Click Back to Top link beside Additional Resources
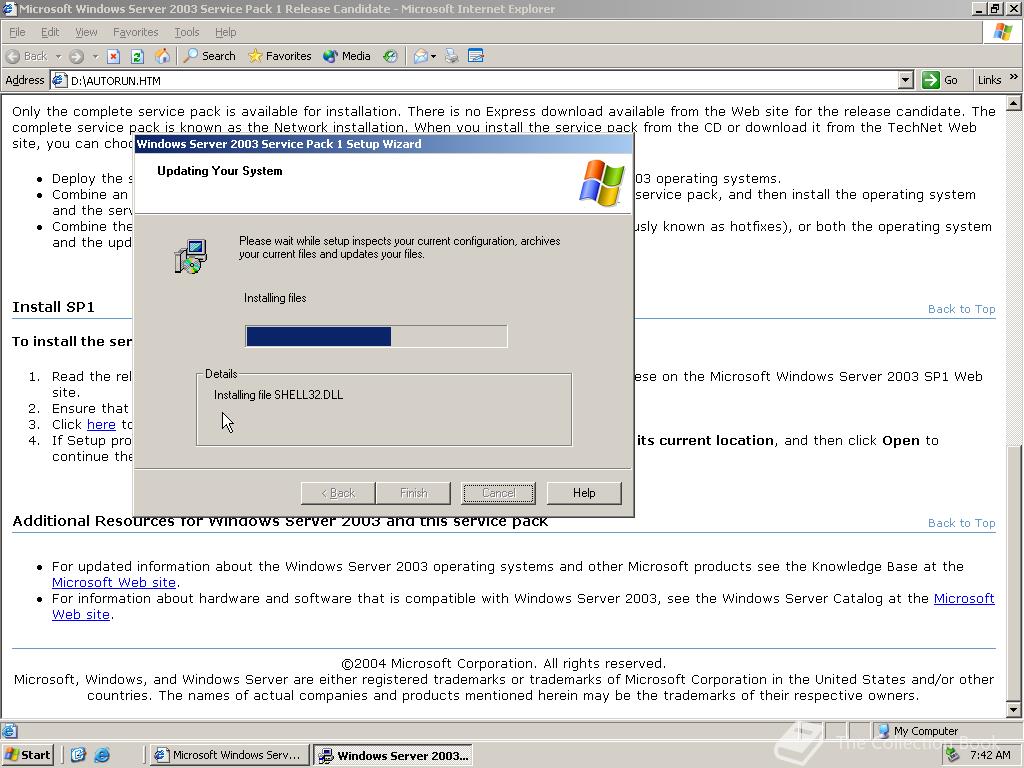This screenshot has width=1024, height=768. [961, 523]
